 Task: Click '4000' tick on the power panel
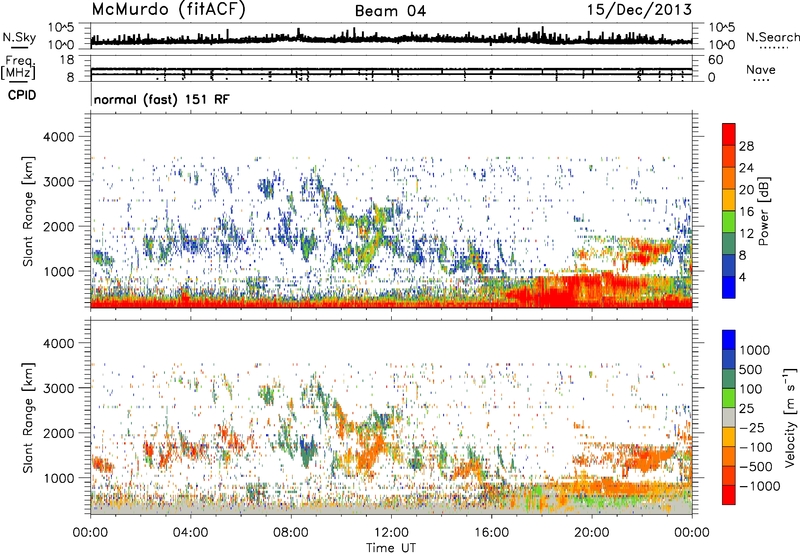click(58, 137)
